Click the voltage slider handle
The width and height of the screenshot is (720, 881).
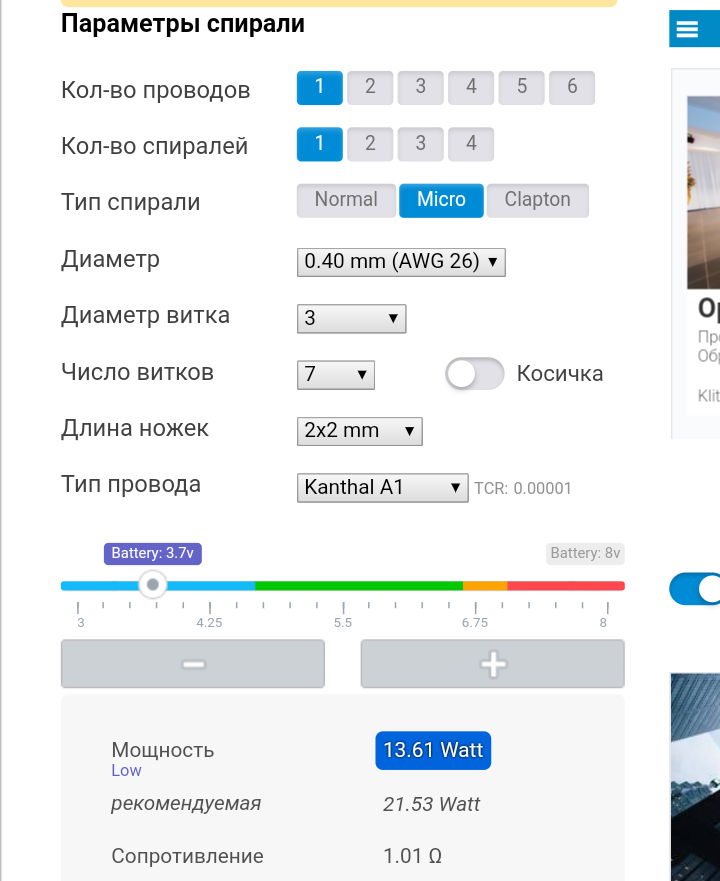point(152,585)
